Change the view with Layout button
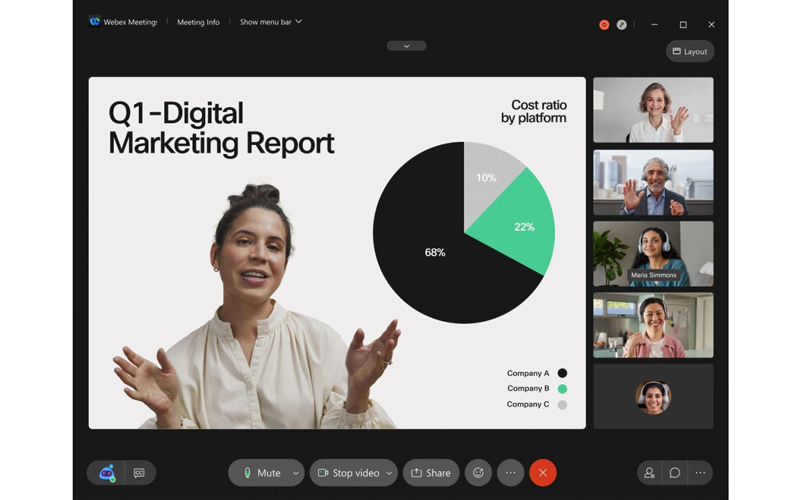This screenshot has height=500, width=800. (690, 52)
